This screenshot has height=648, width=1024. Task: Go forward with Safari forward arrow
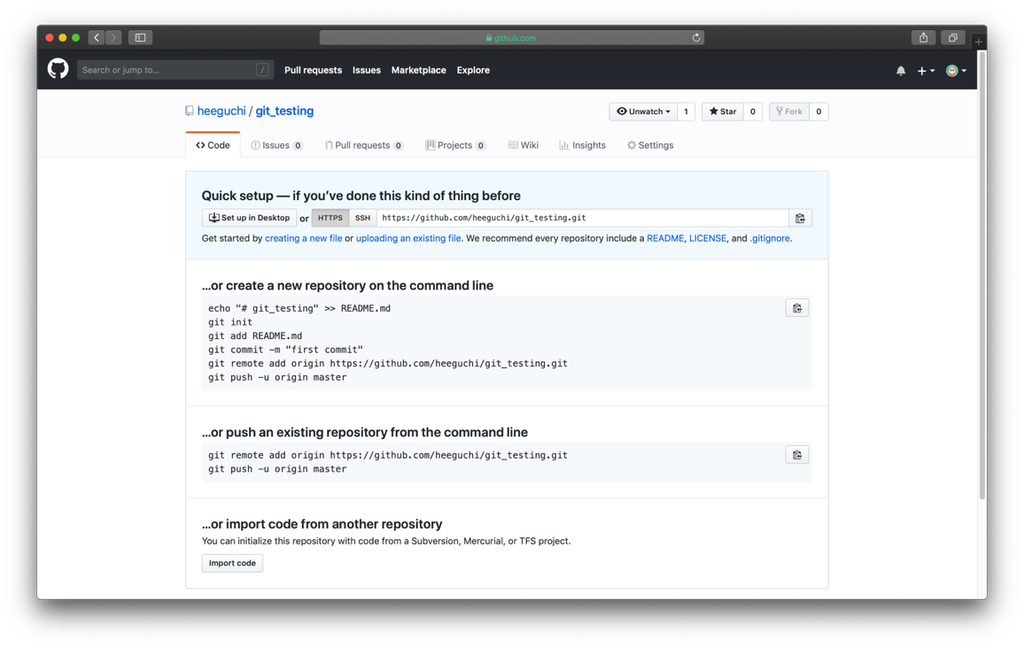pyautogui.click(x=113, y=38)
